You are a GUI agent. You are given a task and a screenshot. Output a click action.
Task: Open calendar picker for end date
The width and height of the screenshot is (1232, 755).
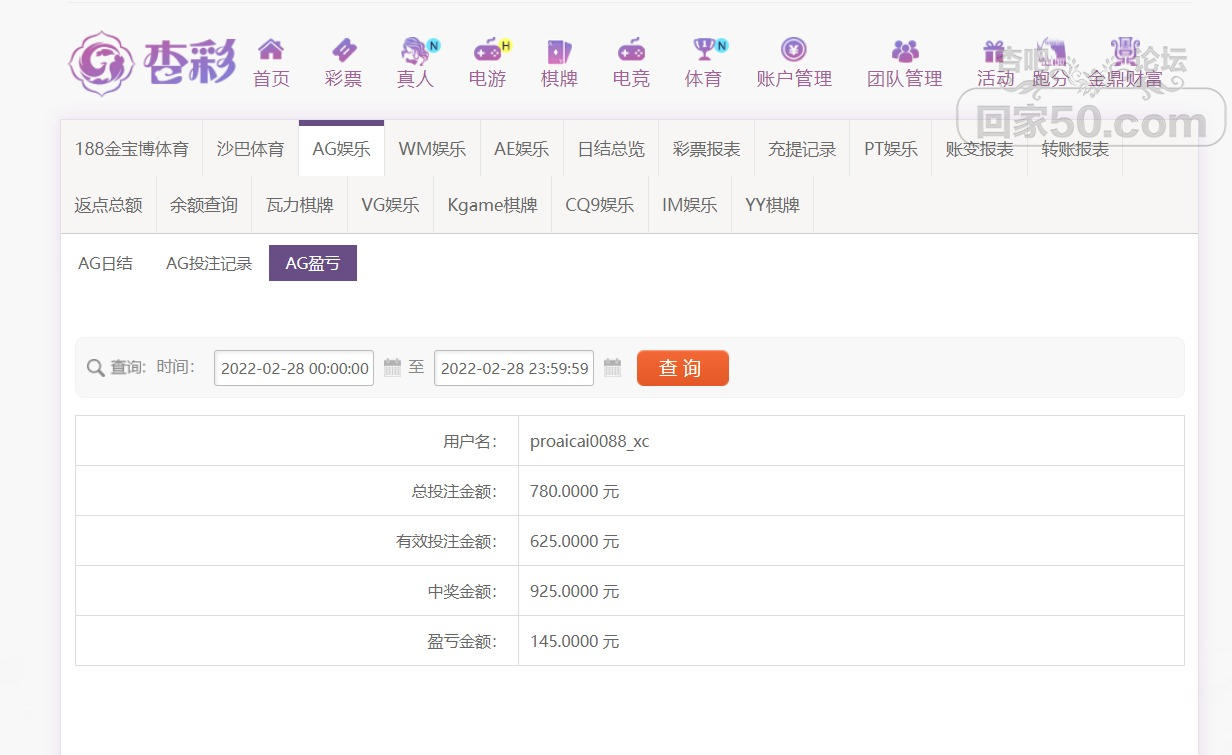(x=612, y=367)
